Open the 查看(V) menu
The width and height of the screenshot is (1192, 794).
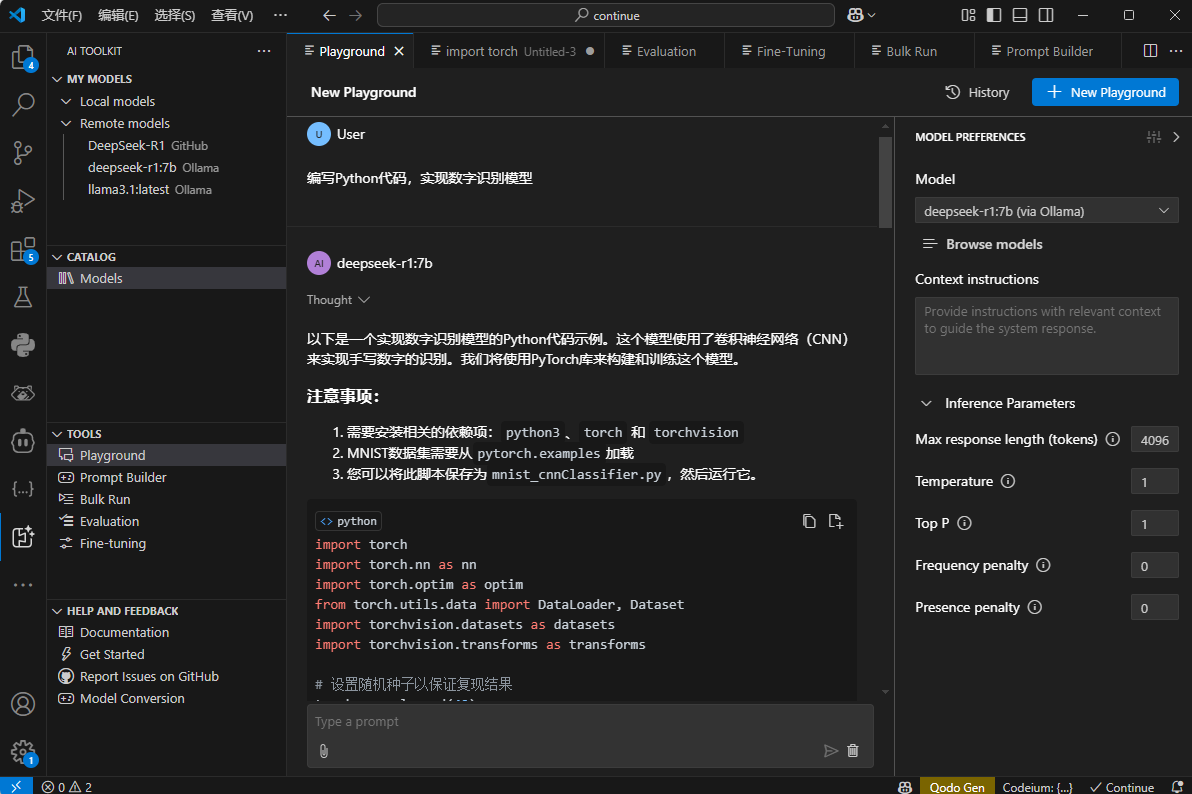point(232,15)
